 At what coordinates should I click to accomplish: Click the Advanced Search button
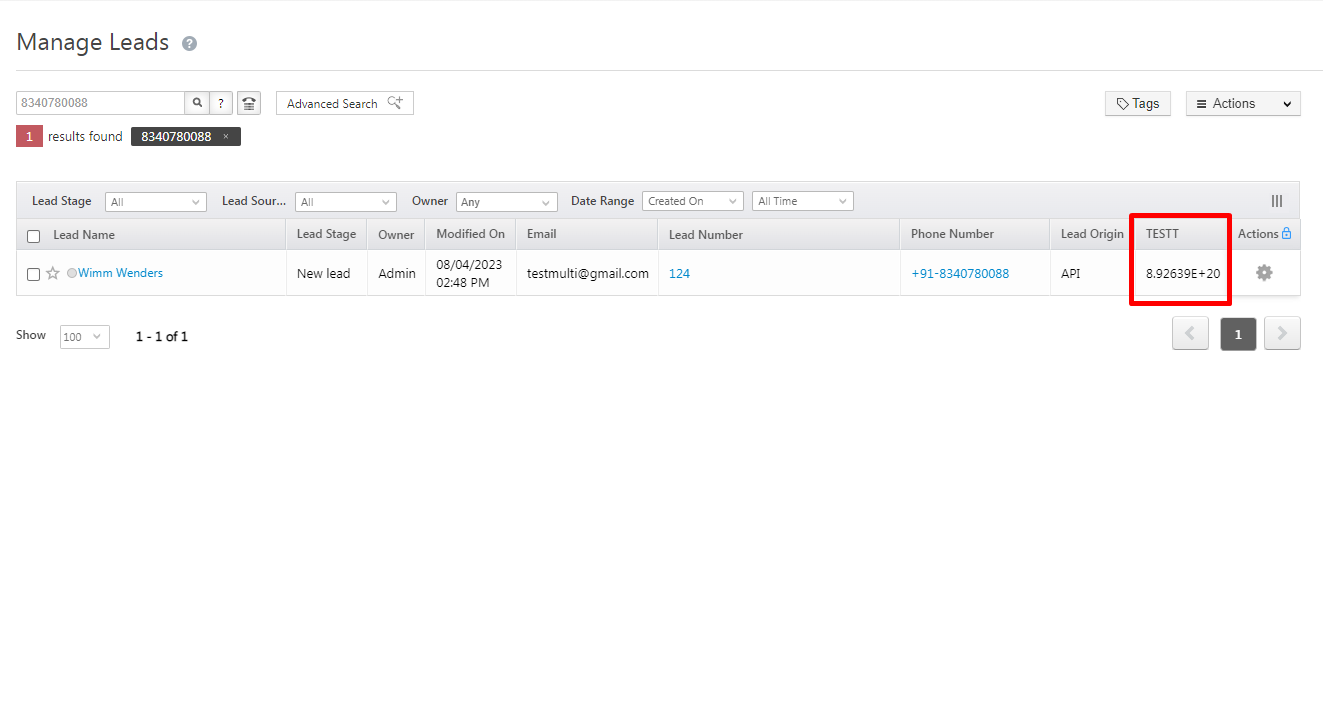click(344, 103)
